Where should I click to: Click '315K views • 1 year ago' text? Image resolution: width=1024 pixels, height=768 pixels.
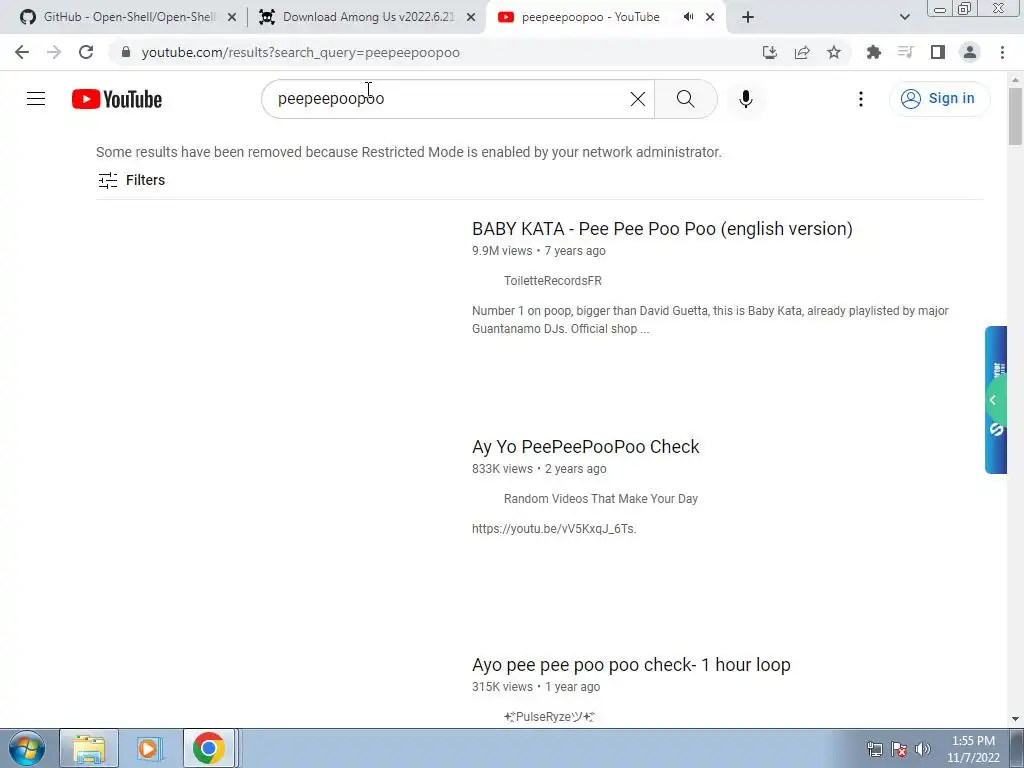[536, 687]
